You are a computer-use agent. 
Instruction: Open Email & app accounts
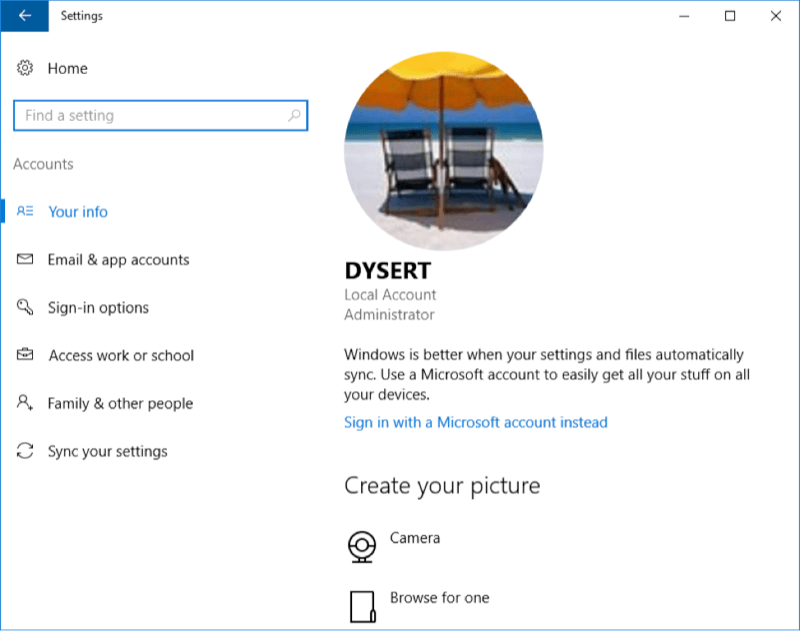tap(118, 260)
